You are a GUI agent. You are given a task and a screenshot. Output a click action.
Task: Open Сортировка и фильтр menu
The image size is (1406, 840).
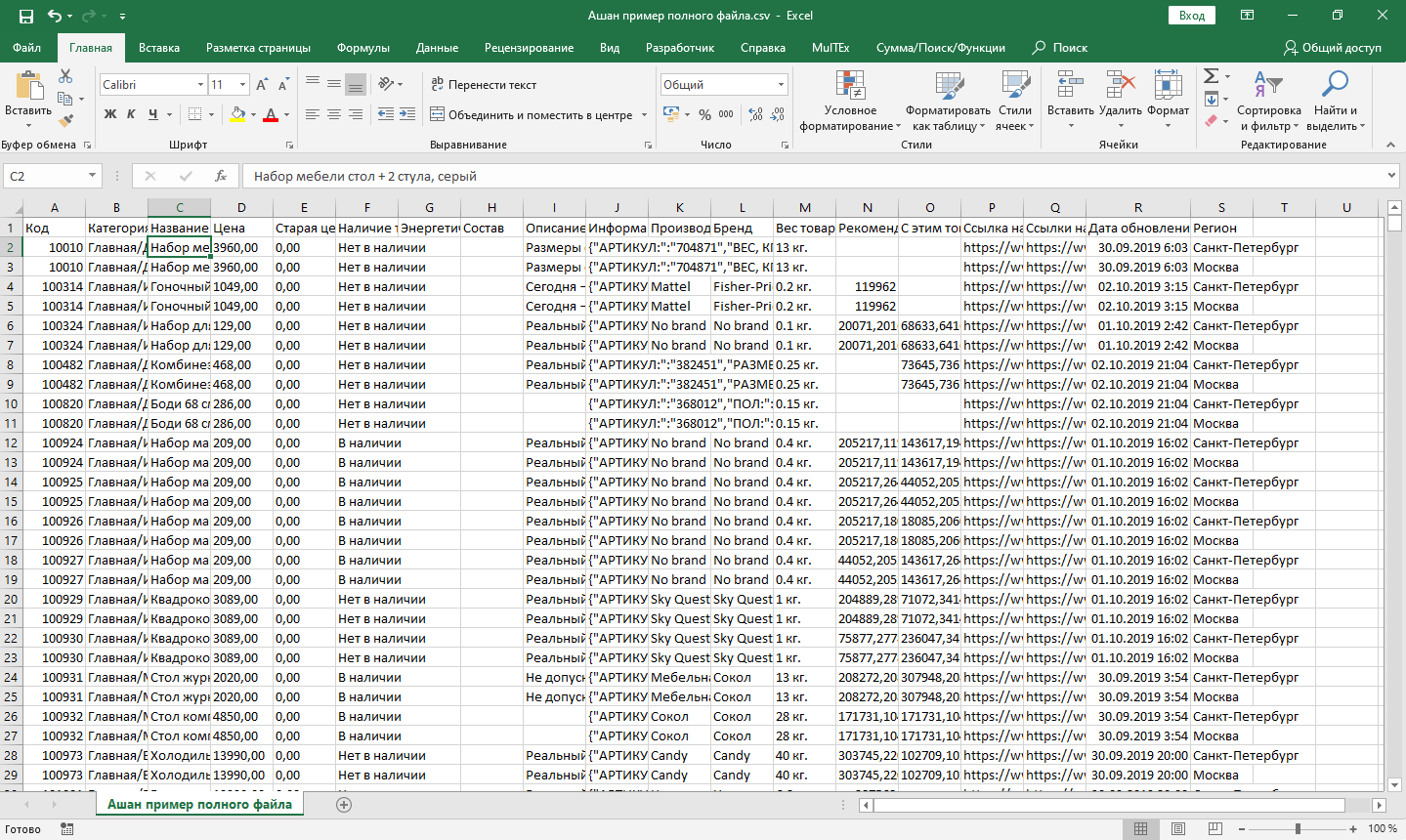[x=1269, y=101]
